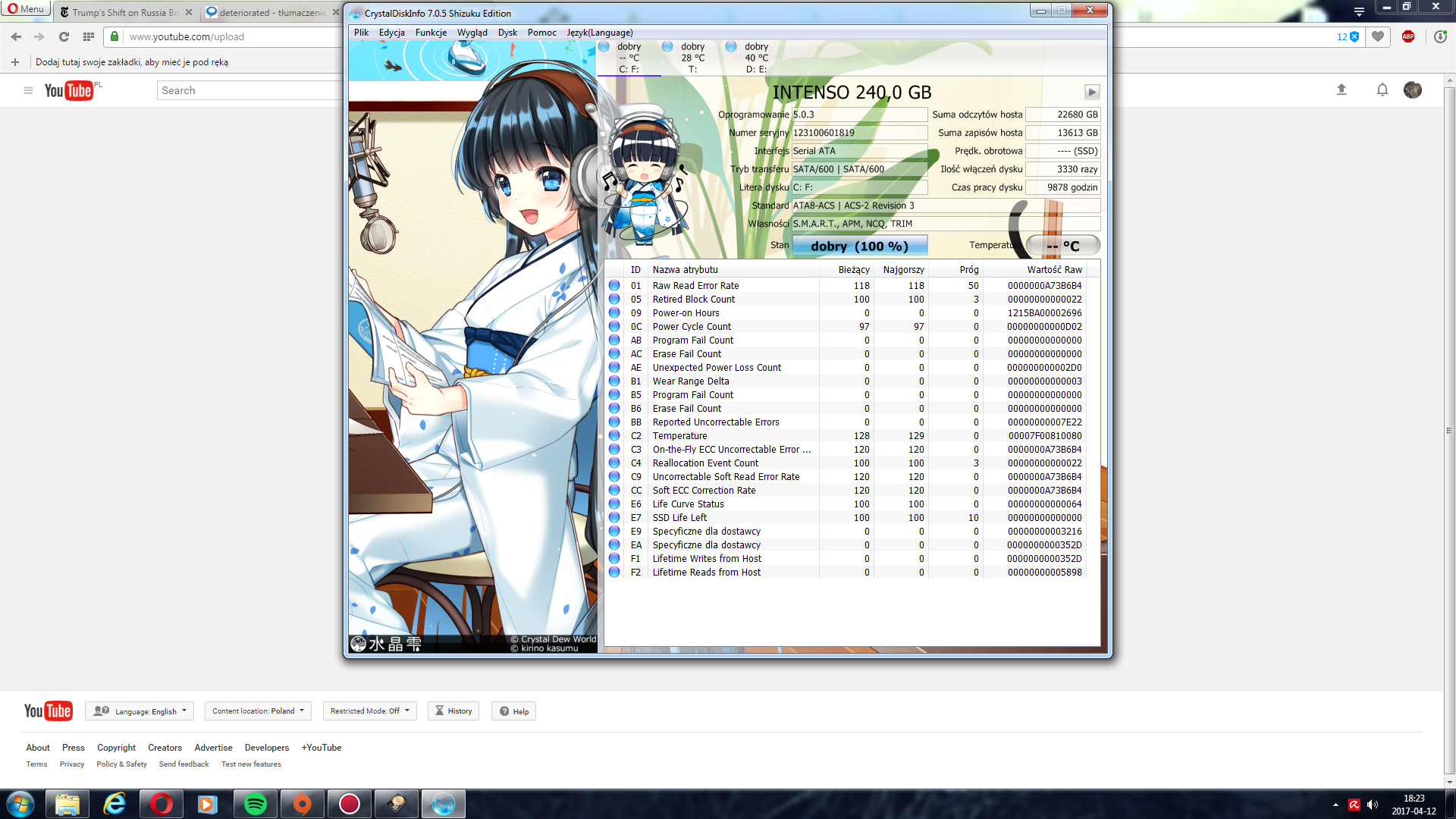Screen dimensions: 1456x819
Task: Launch Internet Explorer from taskbar
Action: tap(115, 804)
